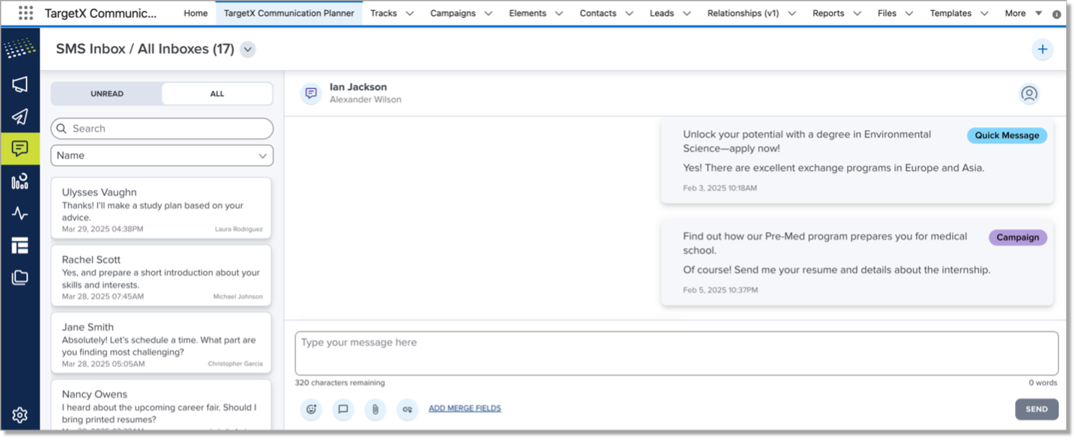This screenshot has width=1074, height=441.
Task: Click 'Michael Johnson' on Rachel Scott card
Action: [x=238, y=297]
